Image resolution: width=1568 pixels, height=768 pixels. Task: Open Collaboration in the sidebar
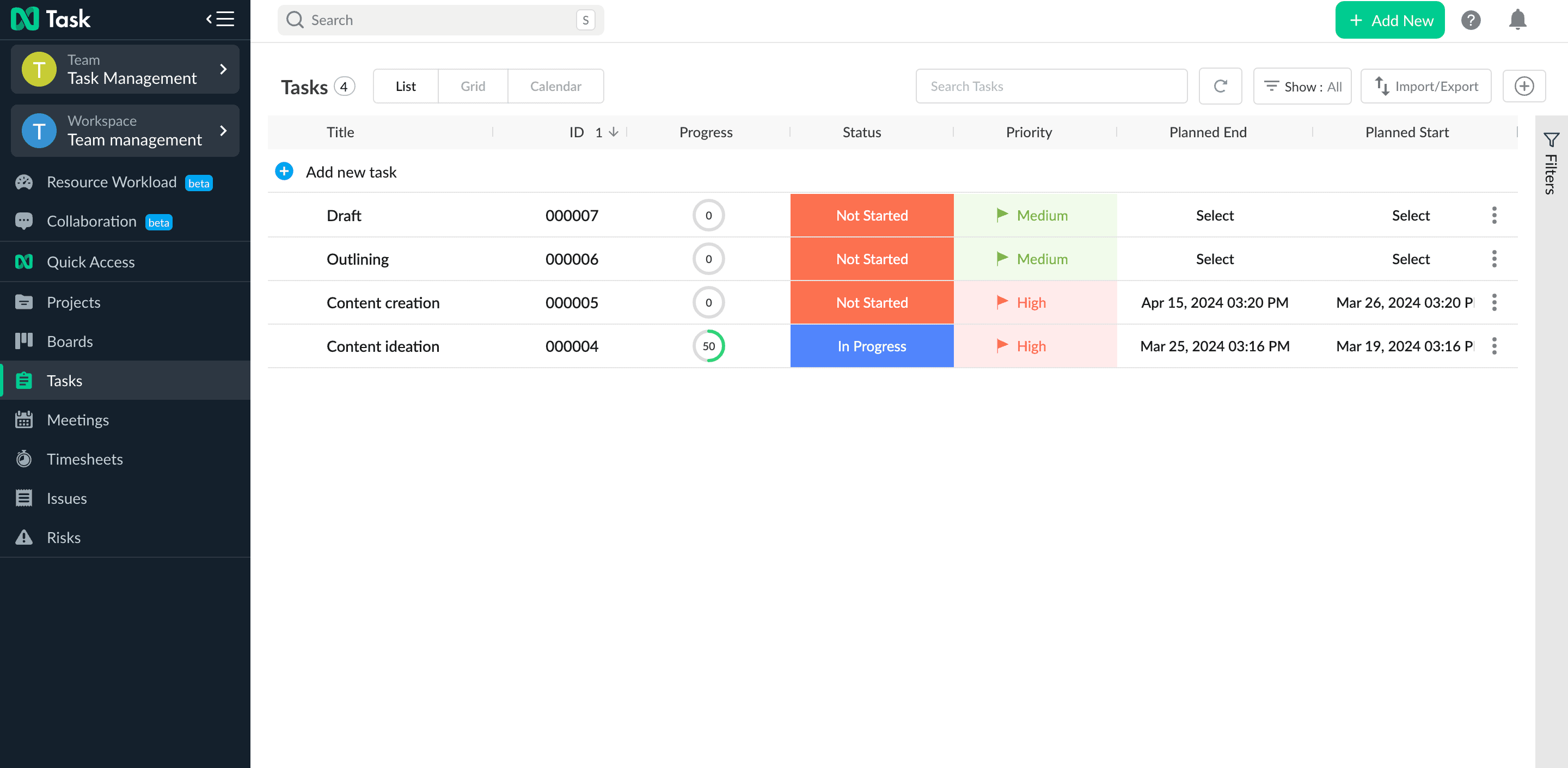click(x=125, y=222)
